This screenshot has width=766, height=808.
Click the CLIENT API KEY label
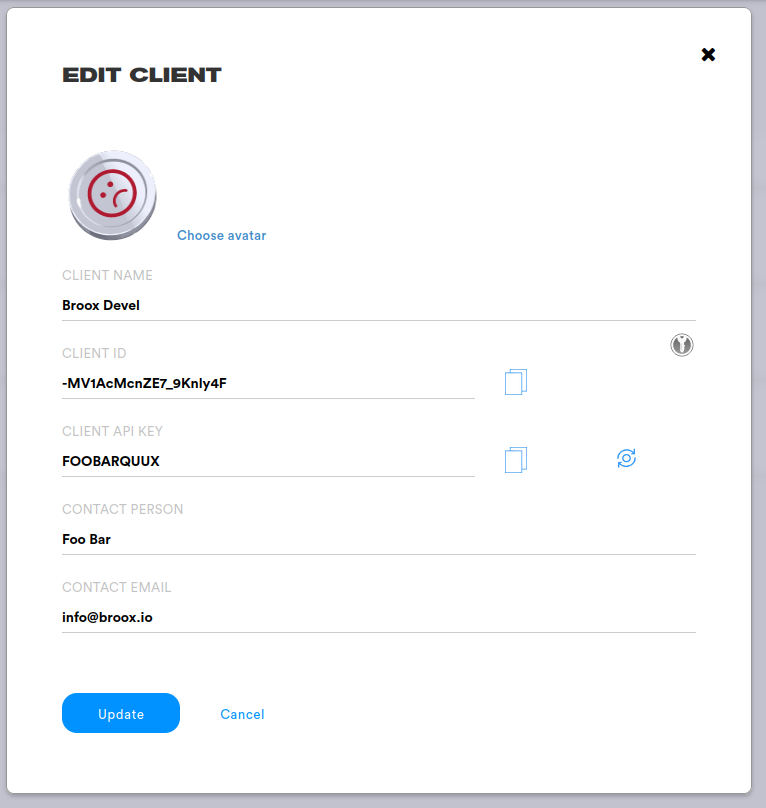(112, 431)
